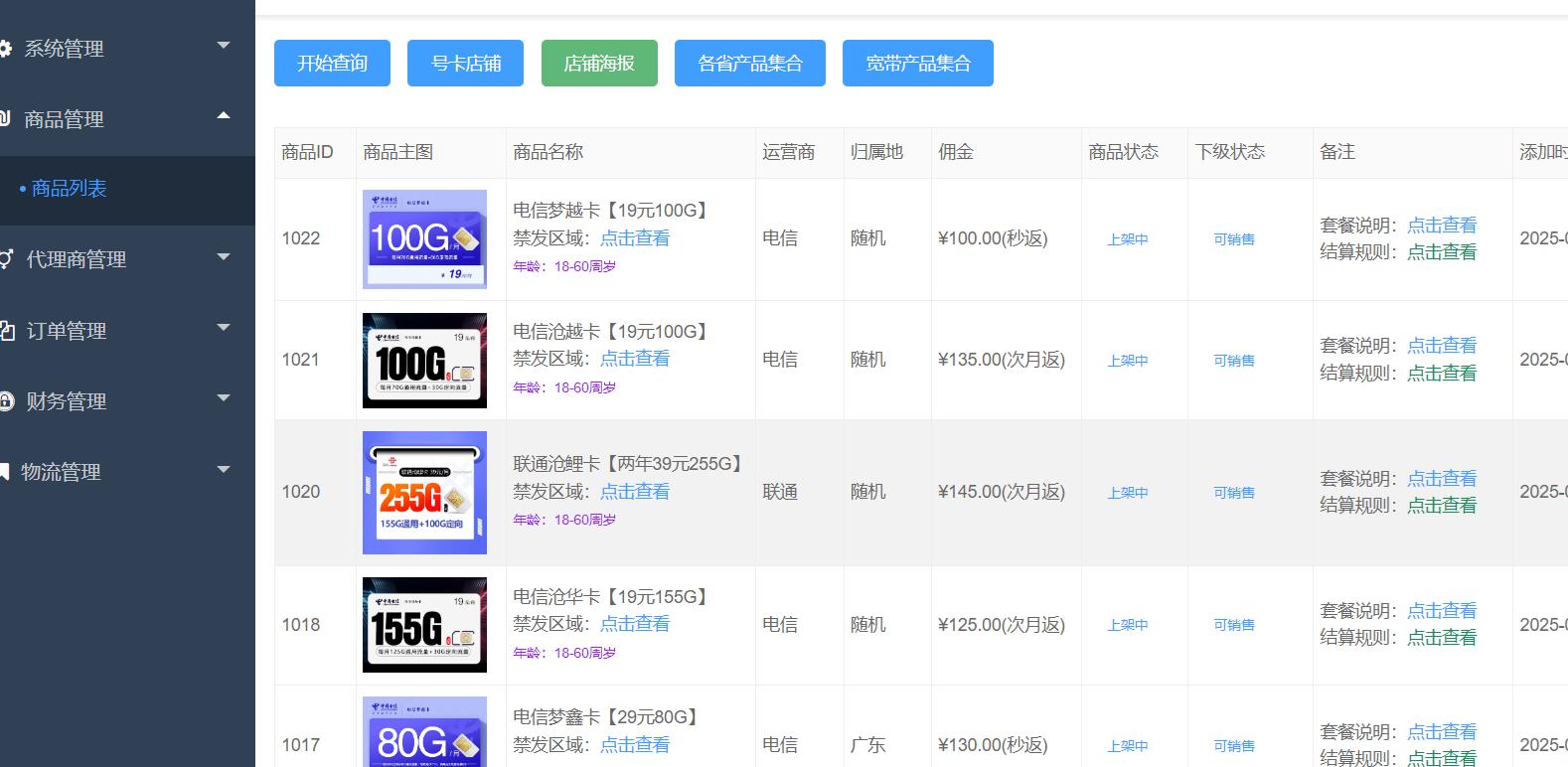This screenshot has height=767, width=1568.
Task: View 禁发区域 for 电信梦越卡
Action: click(x=635, y=238)
